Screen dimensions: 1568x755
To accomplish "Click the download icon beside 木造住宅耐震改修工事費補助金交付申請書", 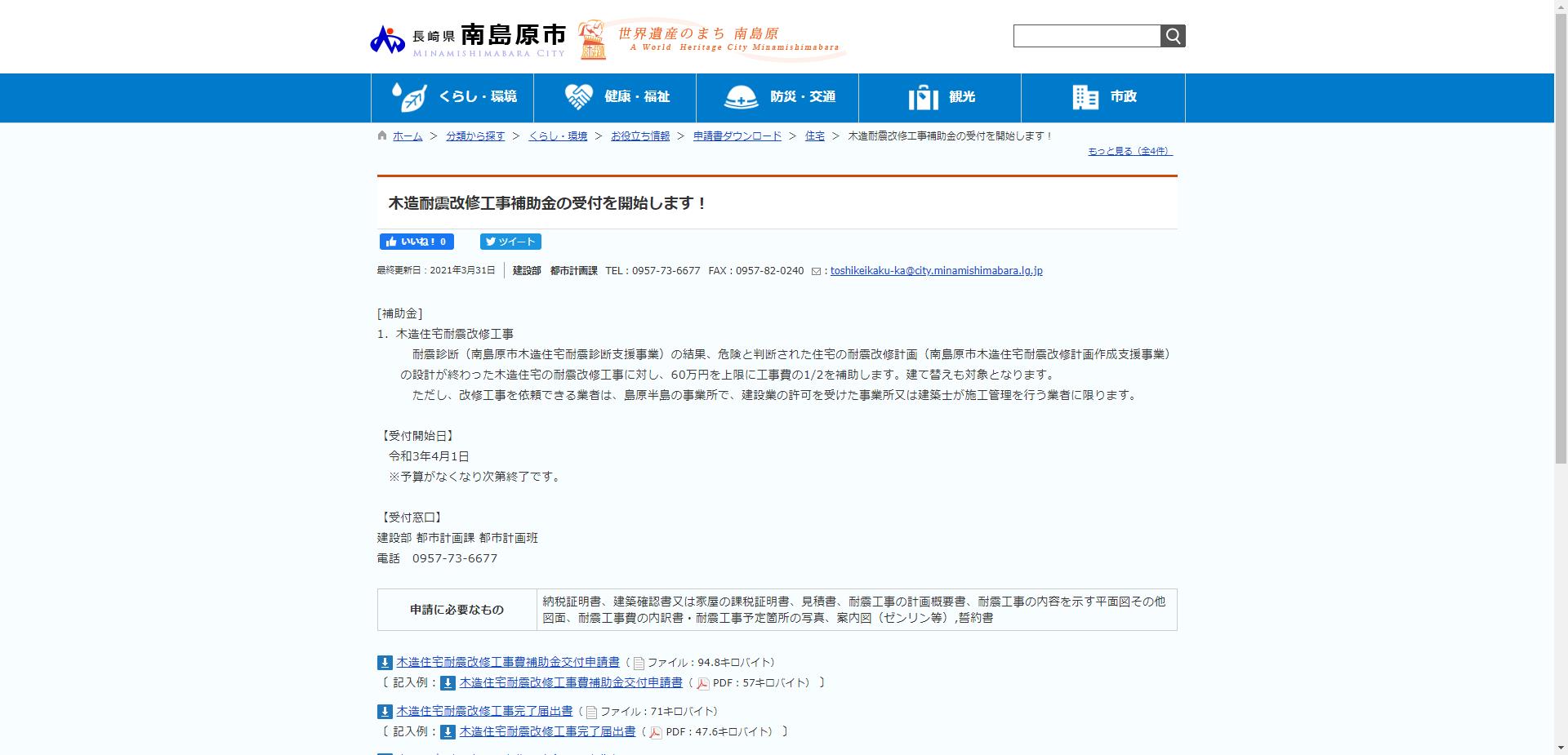I will pyautogui.click(x=385, y=663).
